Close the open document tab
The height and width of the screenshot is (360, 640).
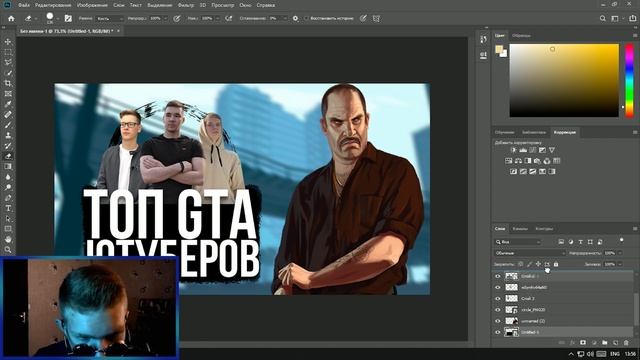click(119, 31)
